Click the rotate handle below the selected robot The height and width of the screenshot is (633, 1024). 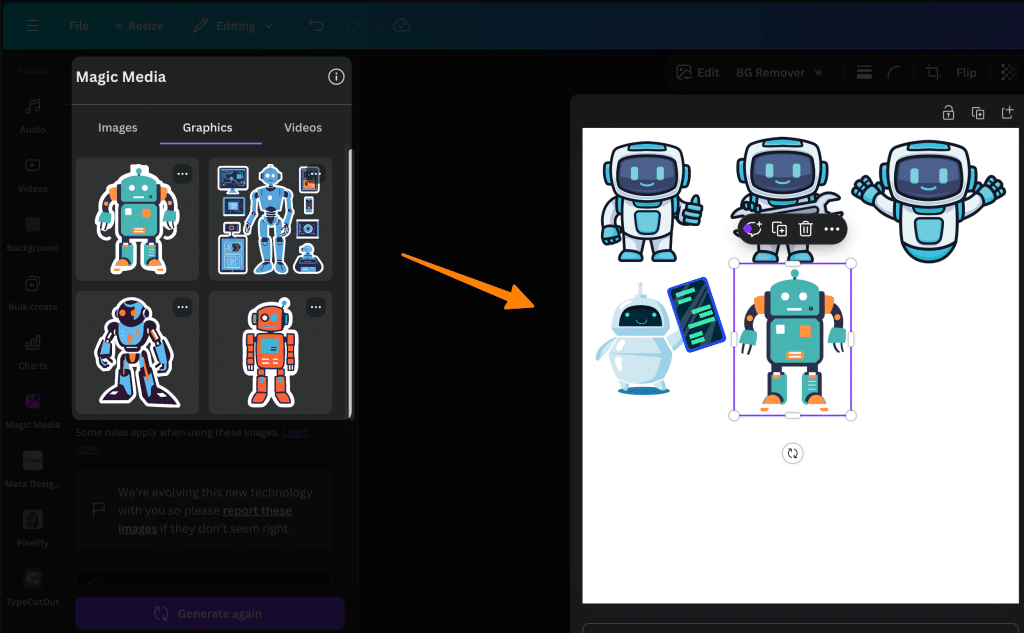click(792, 453)
